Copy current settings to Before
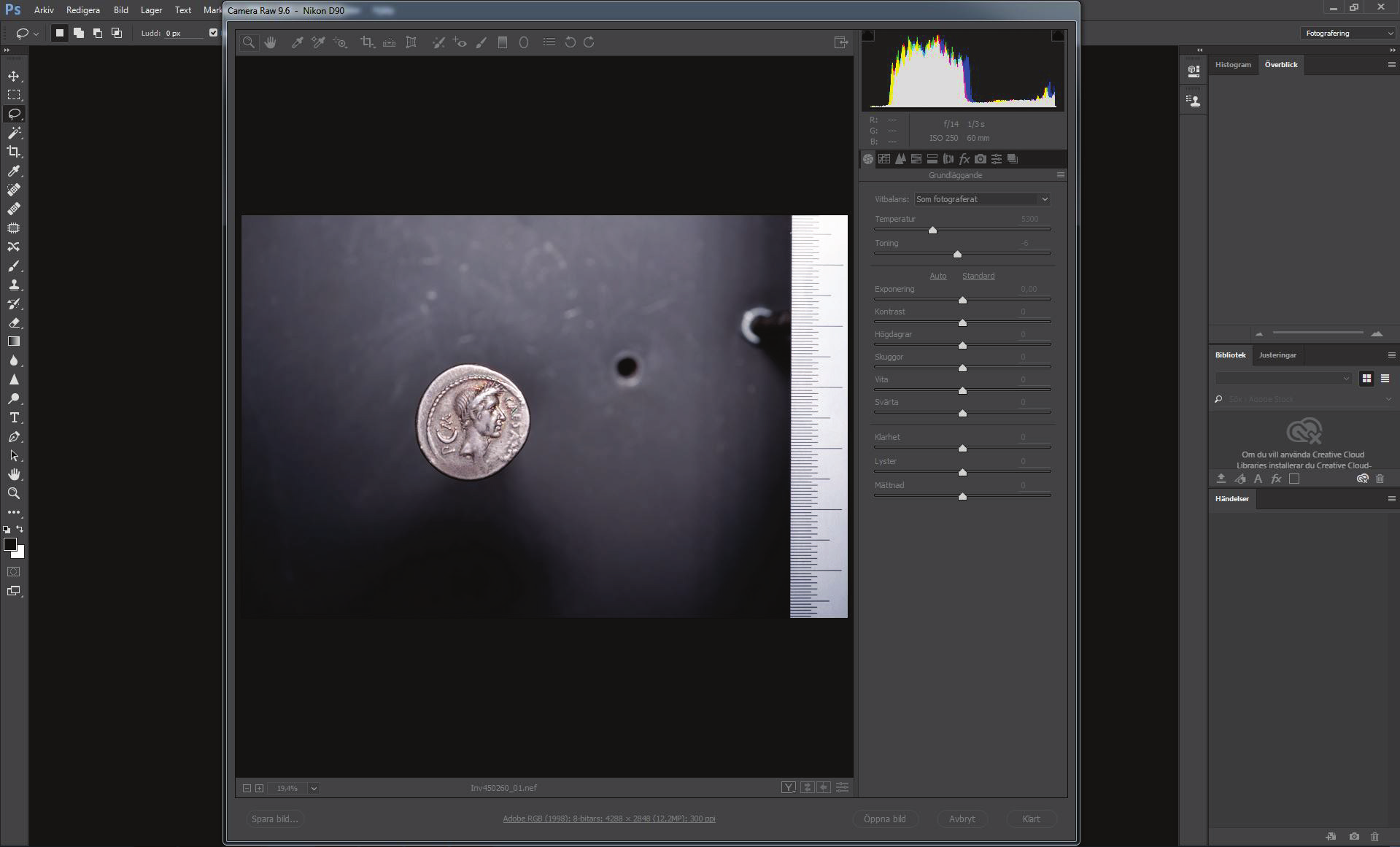Screen dimensions: 1400x847 (x=824, y=787)
